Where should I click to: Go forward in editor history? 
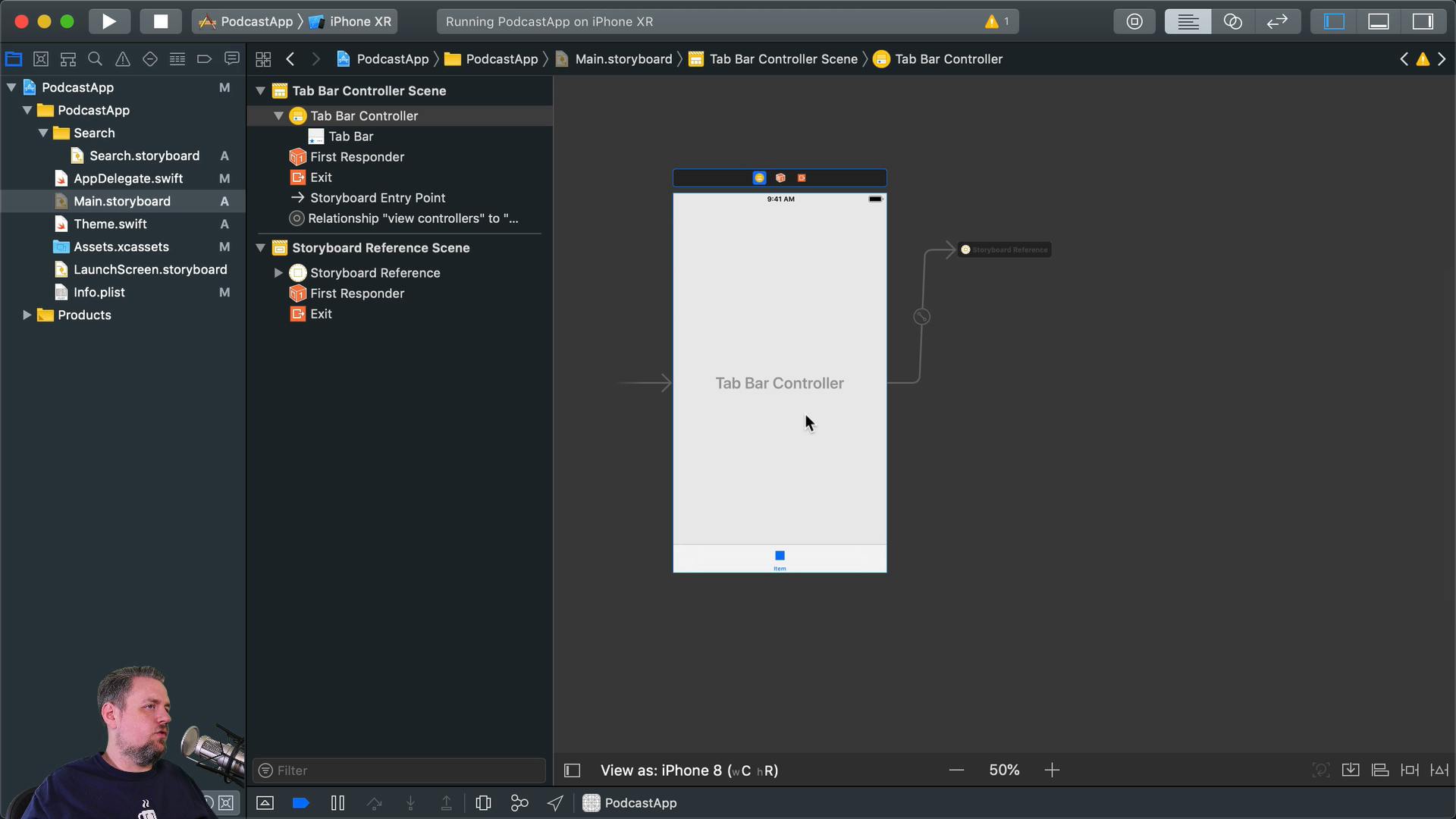(316, 59)
